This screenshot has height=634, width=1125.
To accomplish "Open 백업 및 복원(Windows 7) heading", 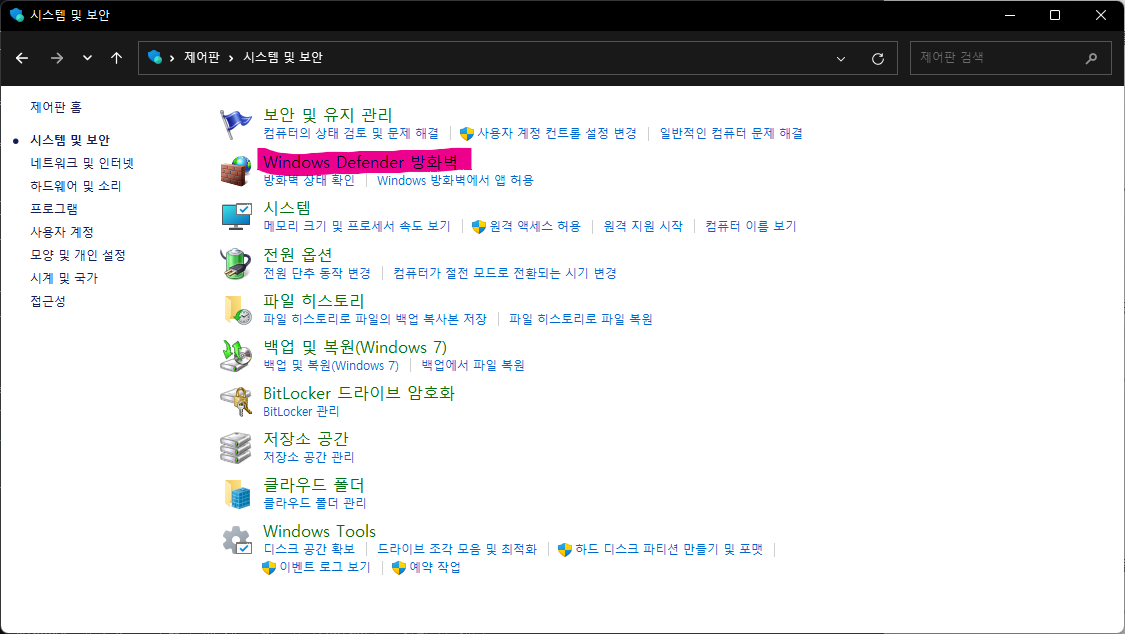I will coord(354,347).
